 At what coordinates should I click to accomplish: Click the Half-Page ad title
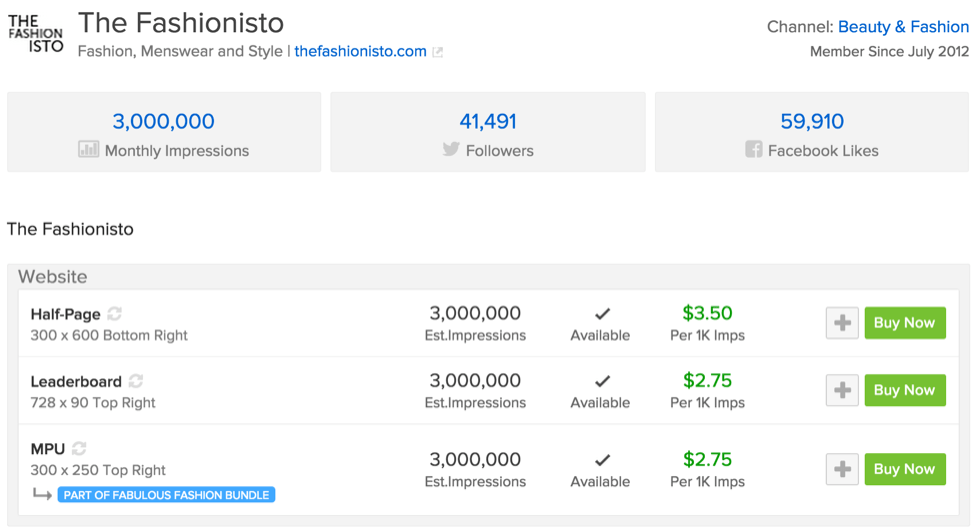point(65,314)
